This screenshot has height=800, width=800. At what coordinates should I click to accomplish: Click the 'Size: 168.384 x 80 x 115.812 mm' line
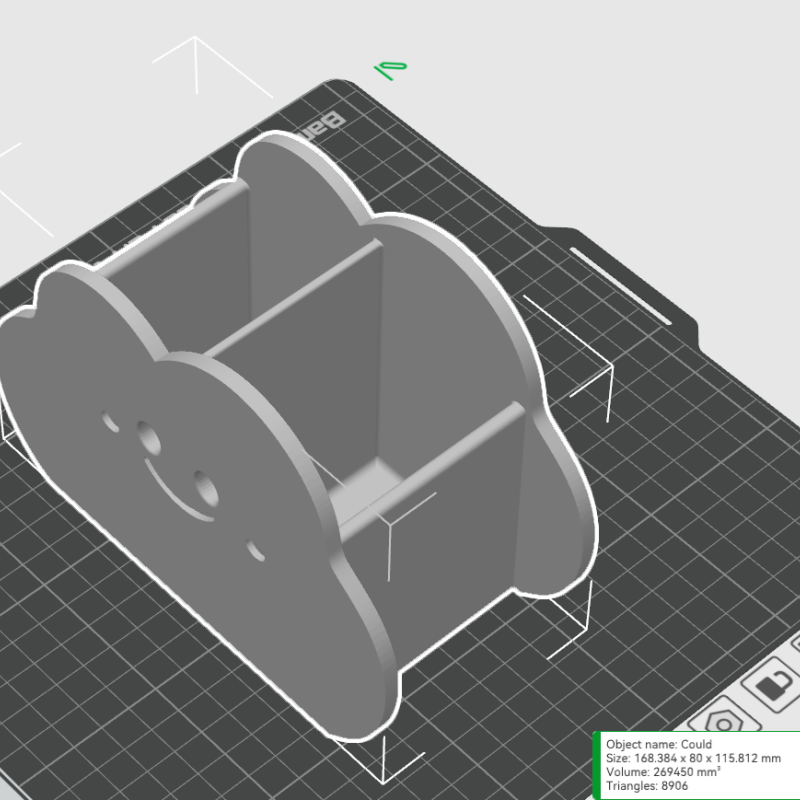693,758
